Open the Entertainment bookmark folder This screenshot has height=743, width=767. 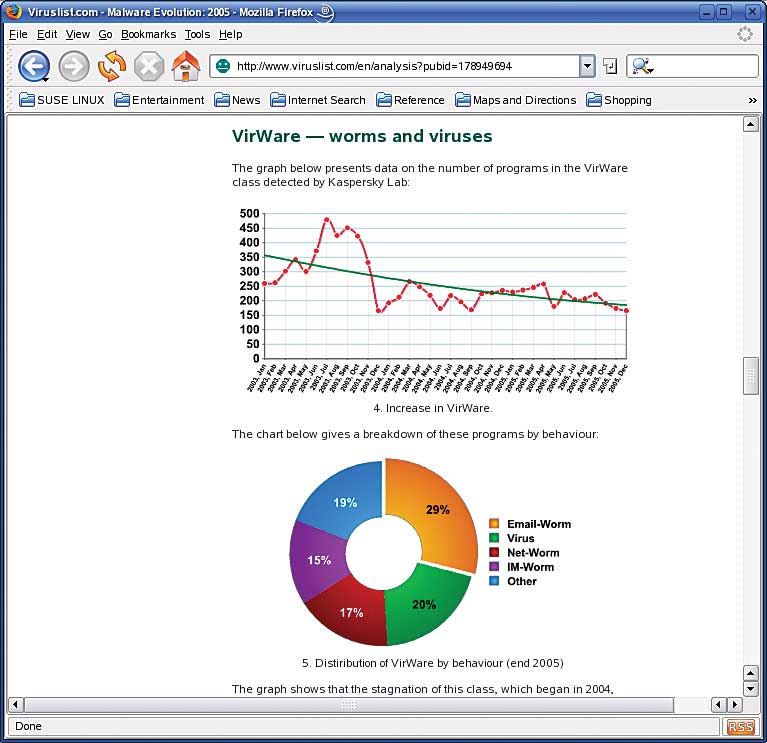coord(159,100)
